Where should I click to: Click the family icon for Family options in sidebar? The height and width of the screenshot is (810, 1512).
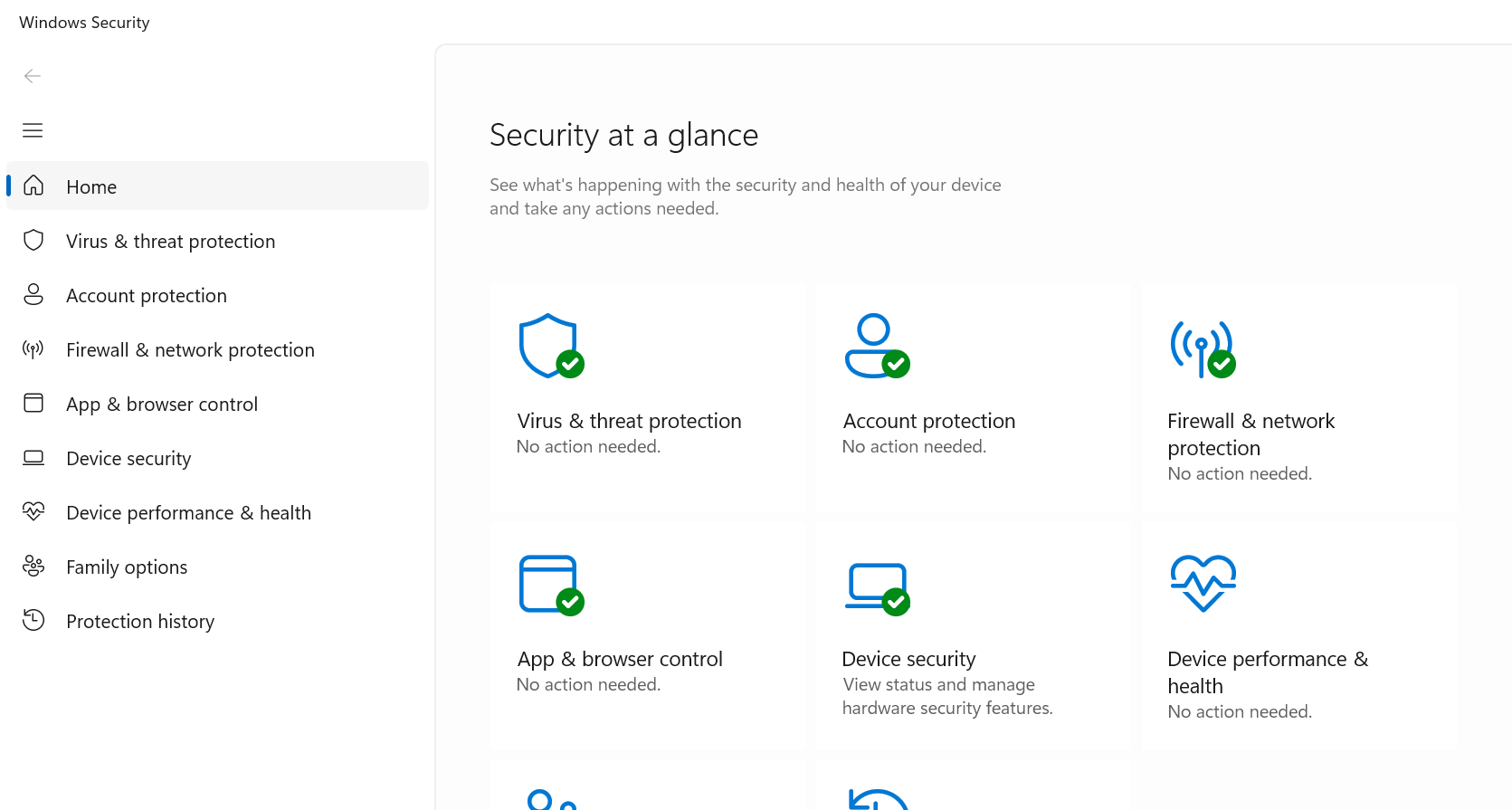[x=33, y=566]
